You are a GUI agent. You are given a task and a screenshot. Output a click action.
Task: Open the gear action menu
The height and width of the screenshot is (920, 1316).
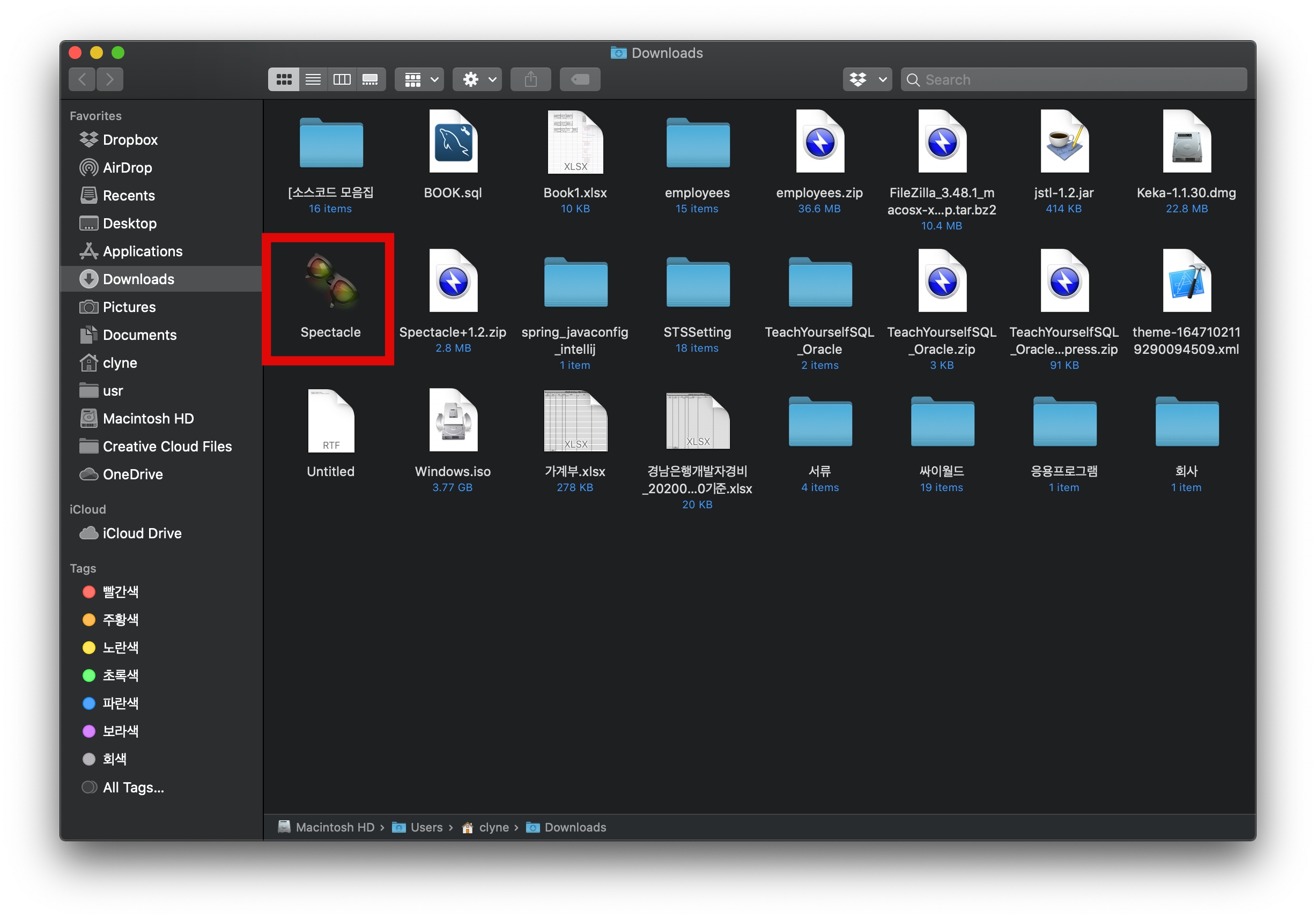(x=477, y=80)
